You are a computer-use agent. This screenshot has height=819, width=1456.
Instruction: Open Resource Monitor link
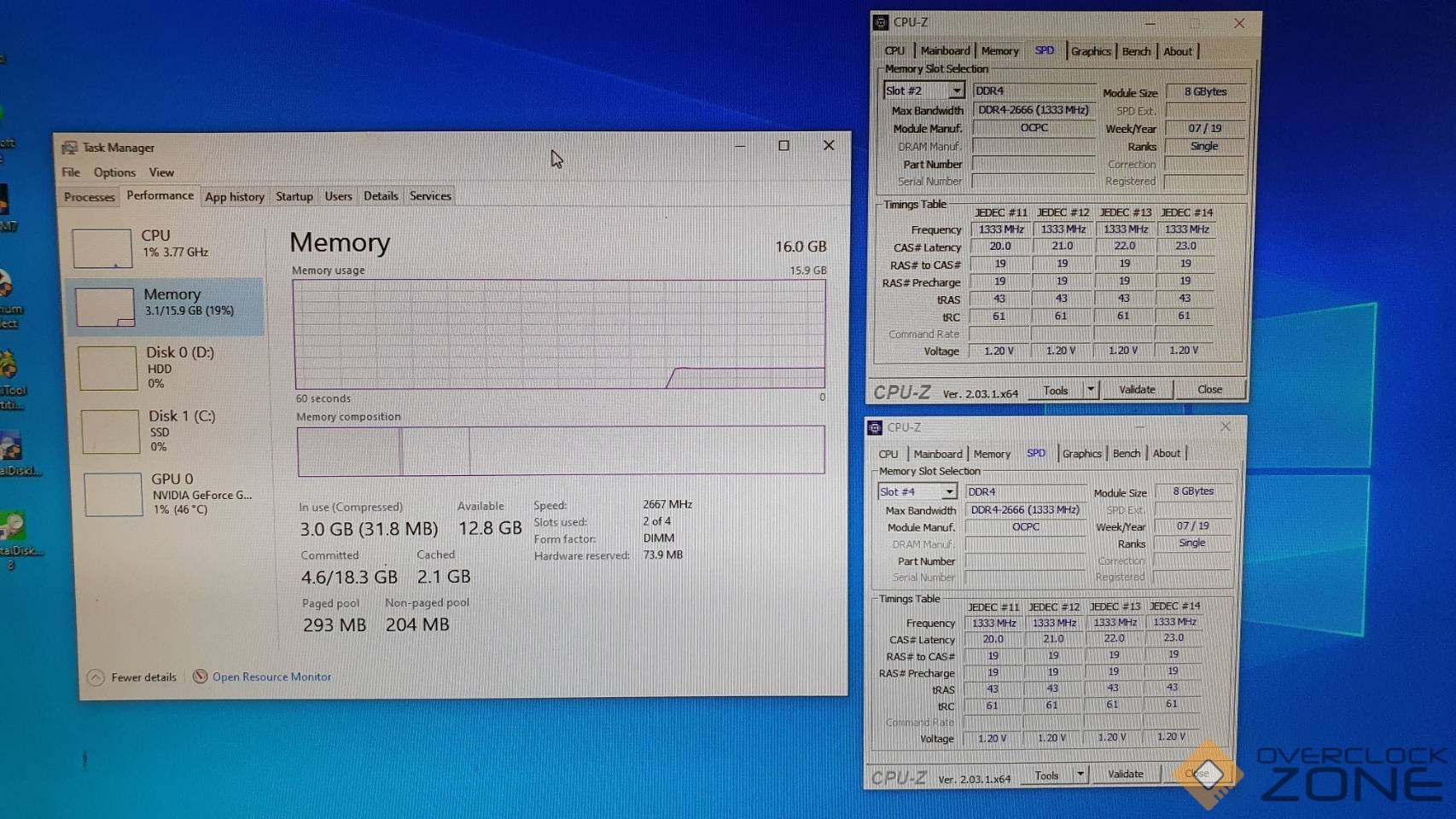point(271,677)
